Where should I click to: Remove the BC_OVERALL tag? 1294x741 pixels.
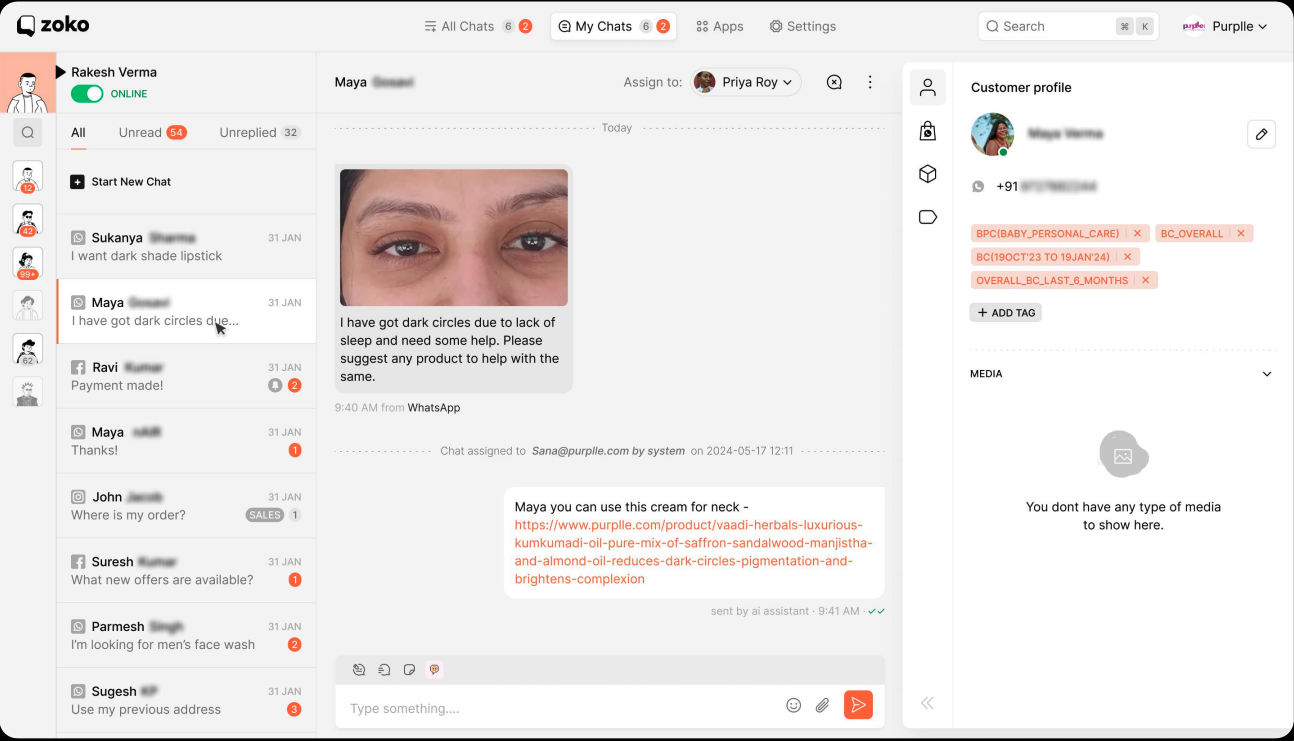coord(1241,233)
